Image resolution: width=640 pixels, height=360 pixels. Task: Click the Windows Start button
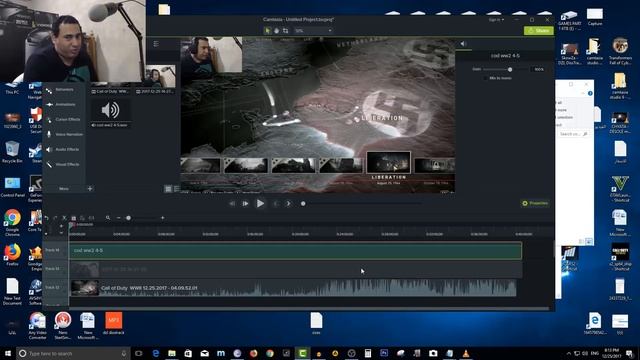tap(8, 353)
